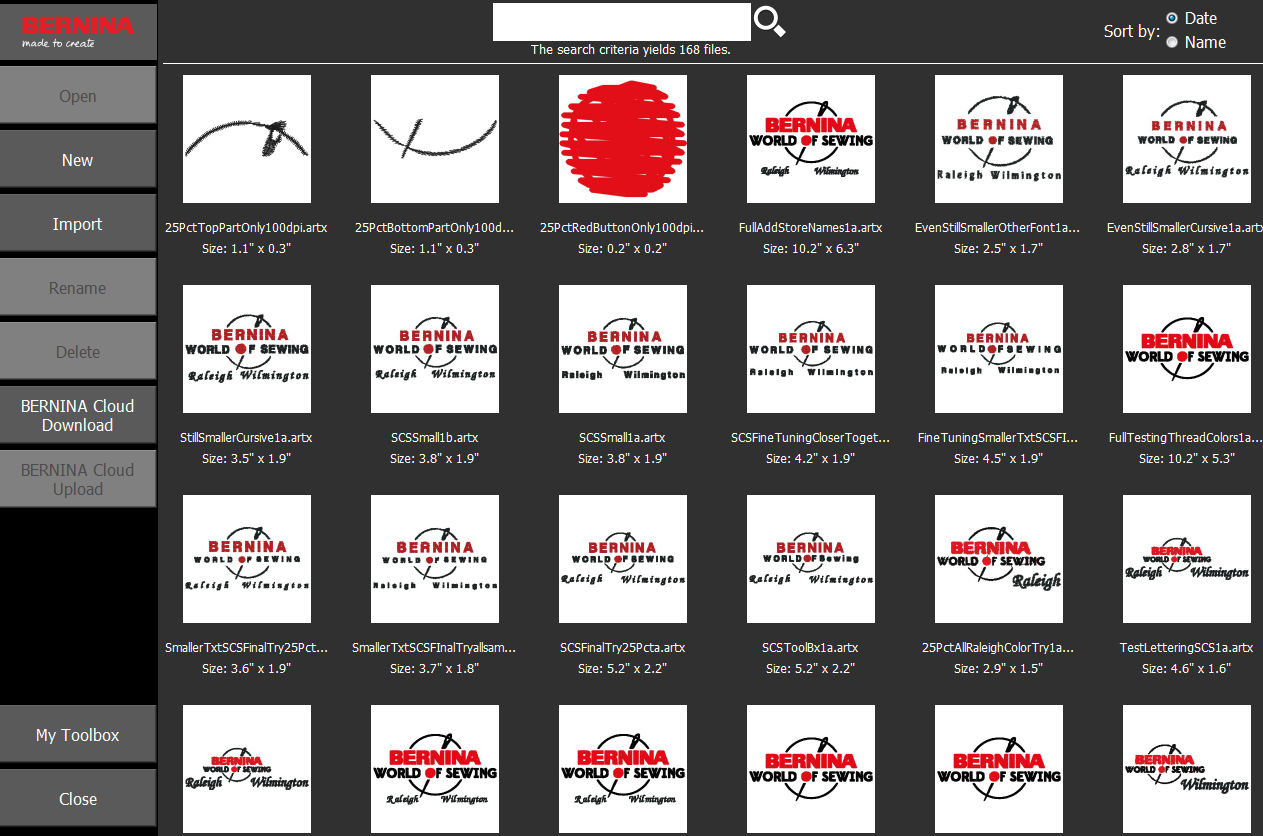Select SCSFinalTry25Pcta.artx thumbnail

623,559
